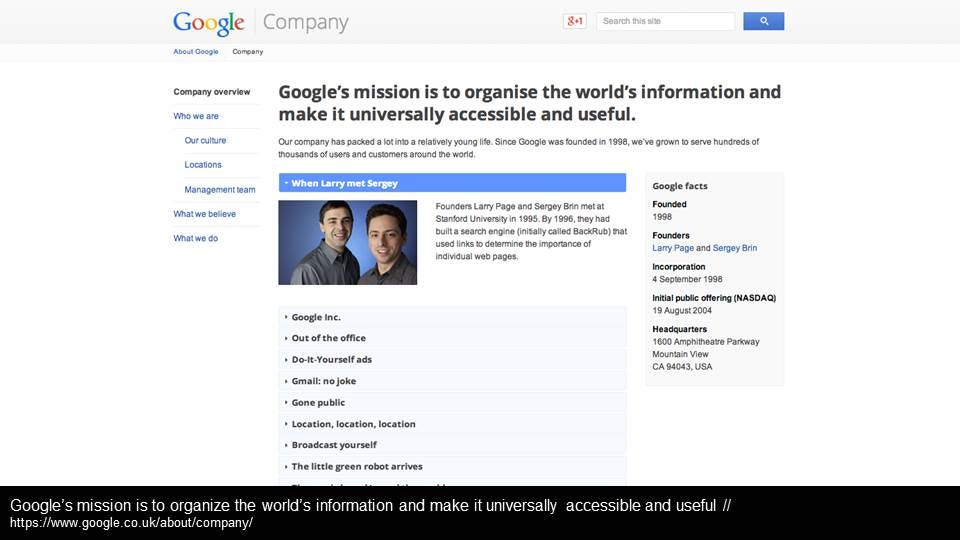Image resolution: width=960 pixels, height=540 pixels.
Task: Expand the Gone public section
Action: tap(452, 402)
